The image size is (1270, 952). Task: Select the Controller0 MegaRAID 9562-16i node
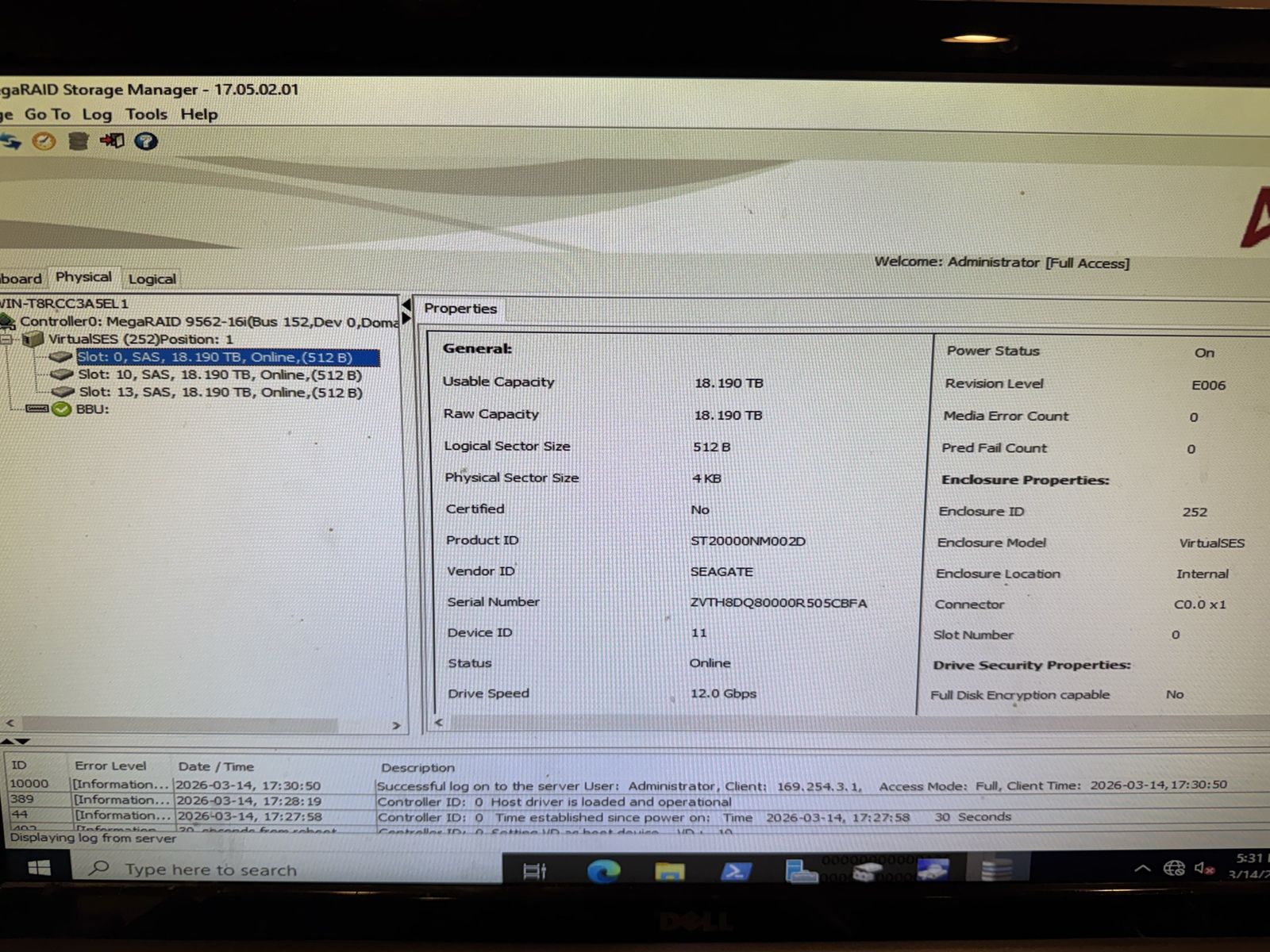(209, 321)
